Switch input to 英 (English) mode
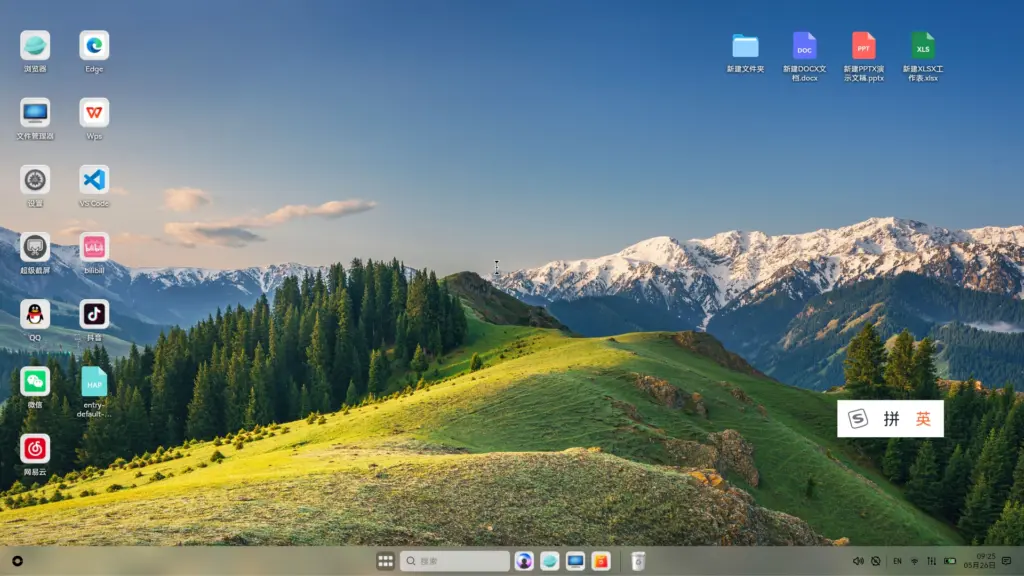Image resolution: width=1024 pixels, height=576 pixels. (x=923, y=419)
